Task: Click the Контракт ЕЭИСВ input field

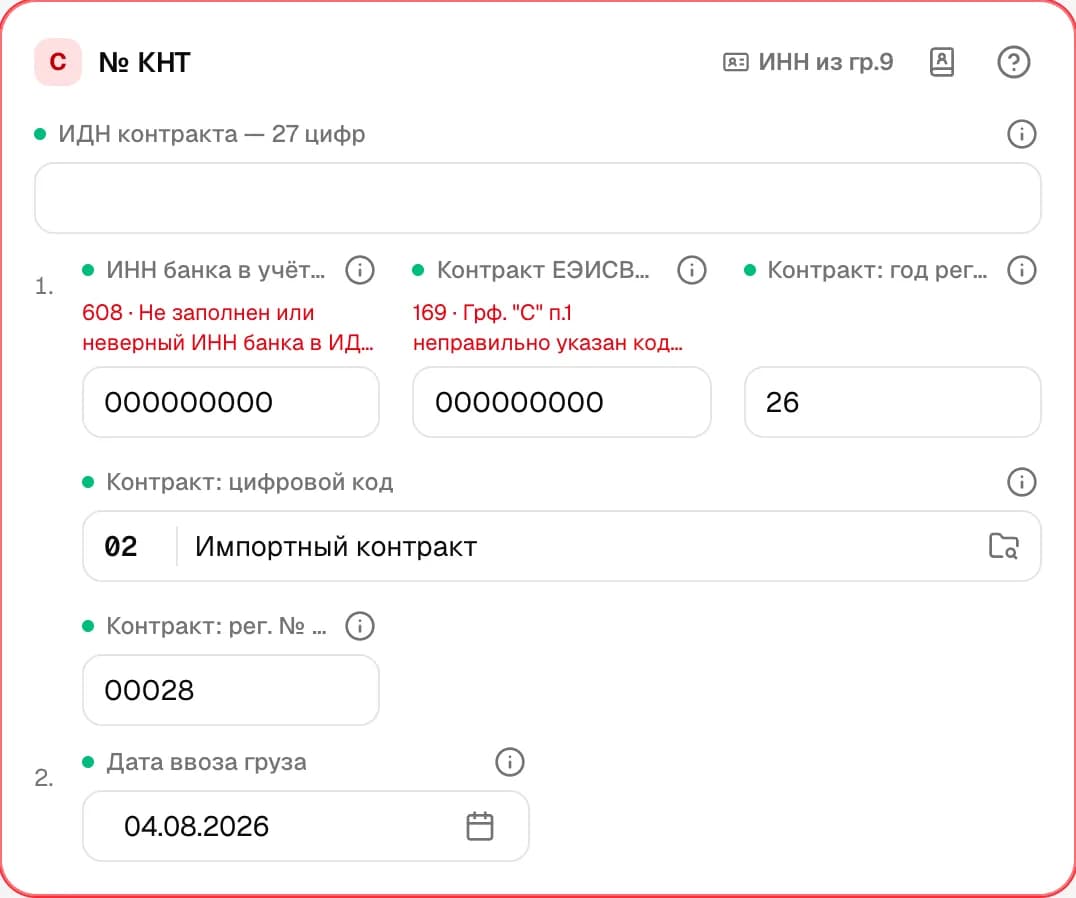Action: click(x=561, y=402)
